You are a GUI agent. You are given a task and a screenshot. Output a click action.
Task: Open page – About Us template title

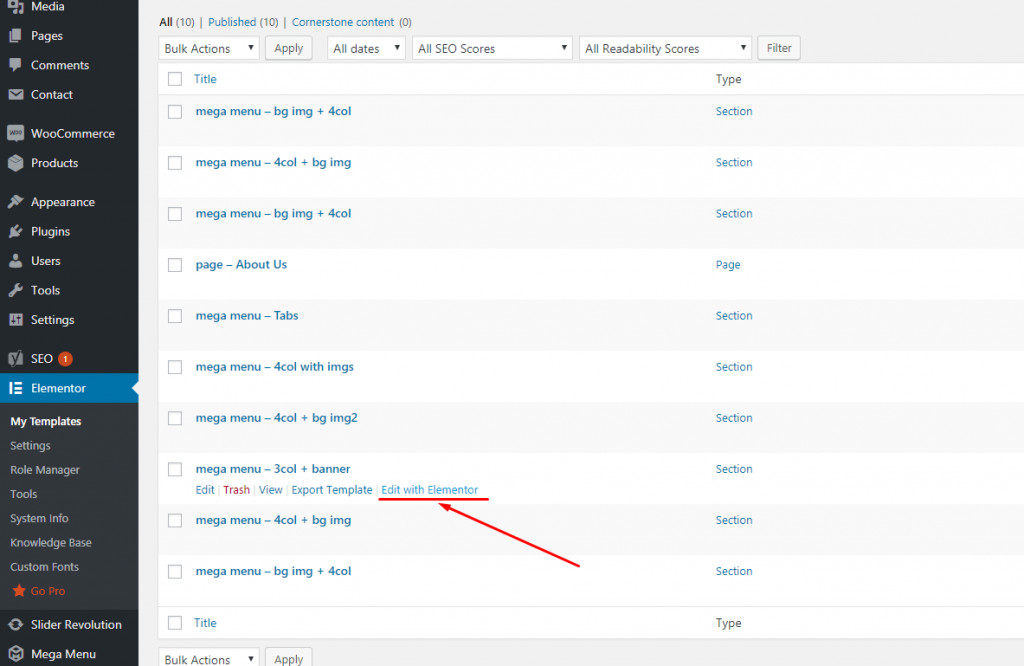241,264
